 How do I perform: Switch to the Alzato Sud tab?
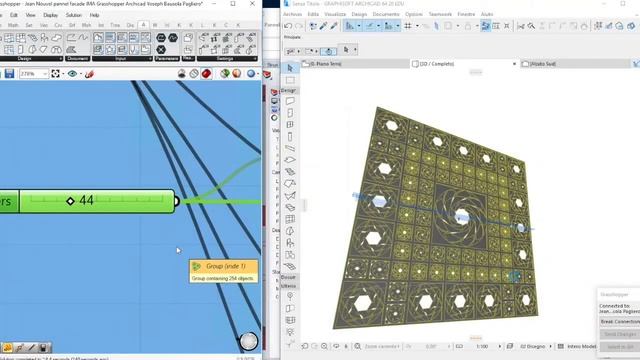[x=575, y=64]
